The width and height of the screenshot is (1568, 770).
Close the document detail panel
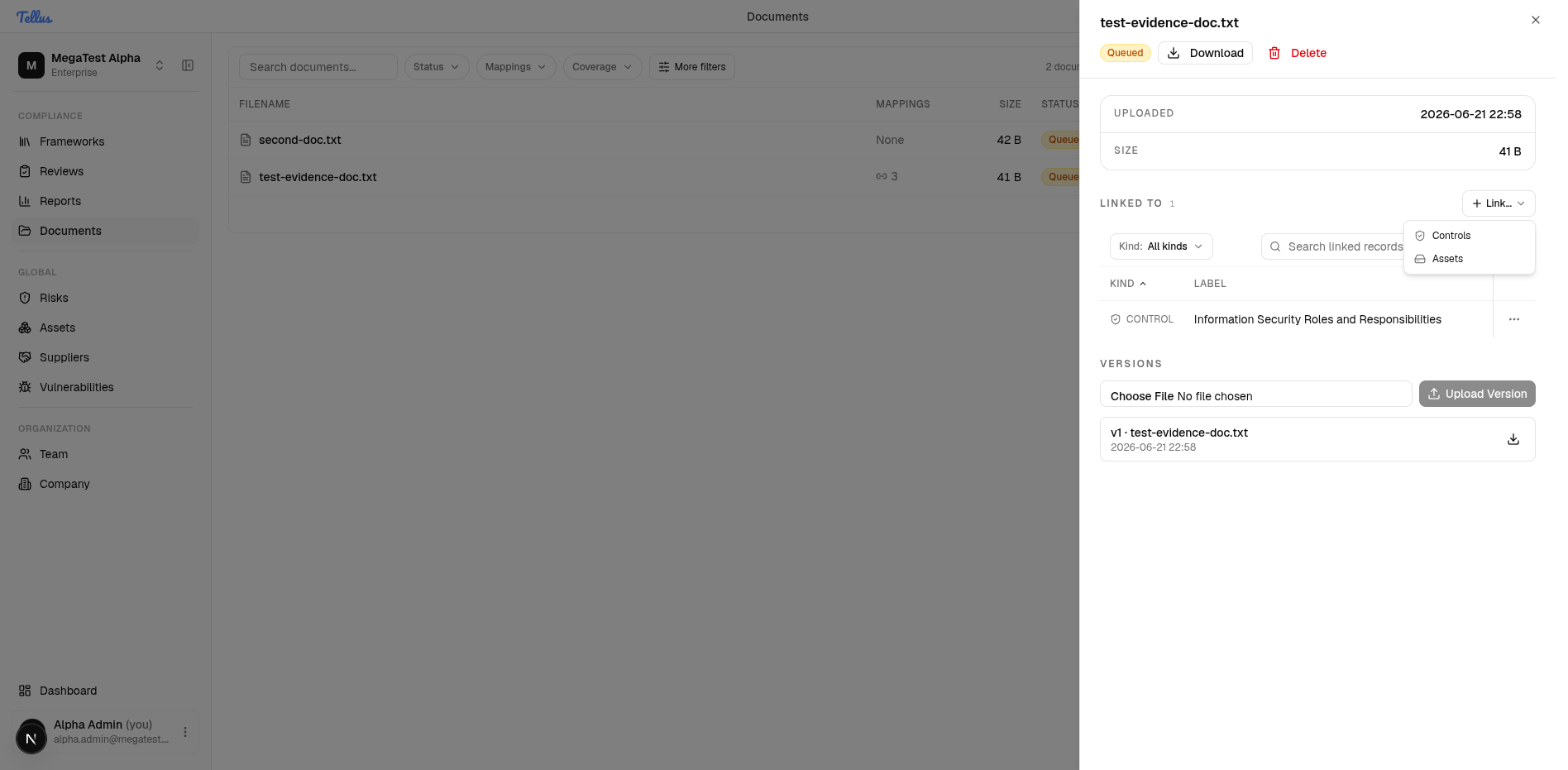pos(1536,20)
